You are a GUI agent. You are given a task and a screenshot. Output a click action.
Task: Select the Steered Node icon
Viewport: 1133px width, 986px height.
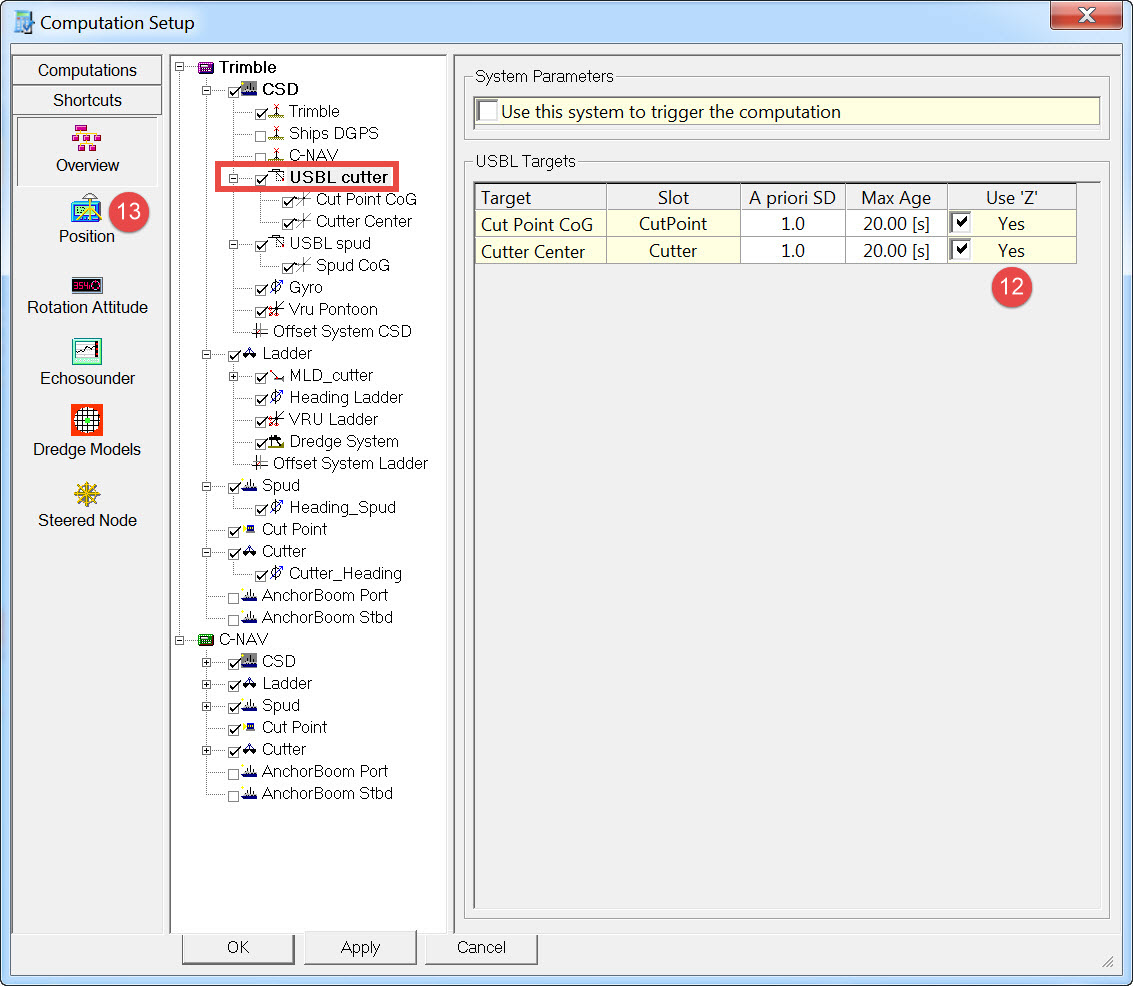coord(87,494)
